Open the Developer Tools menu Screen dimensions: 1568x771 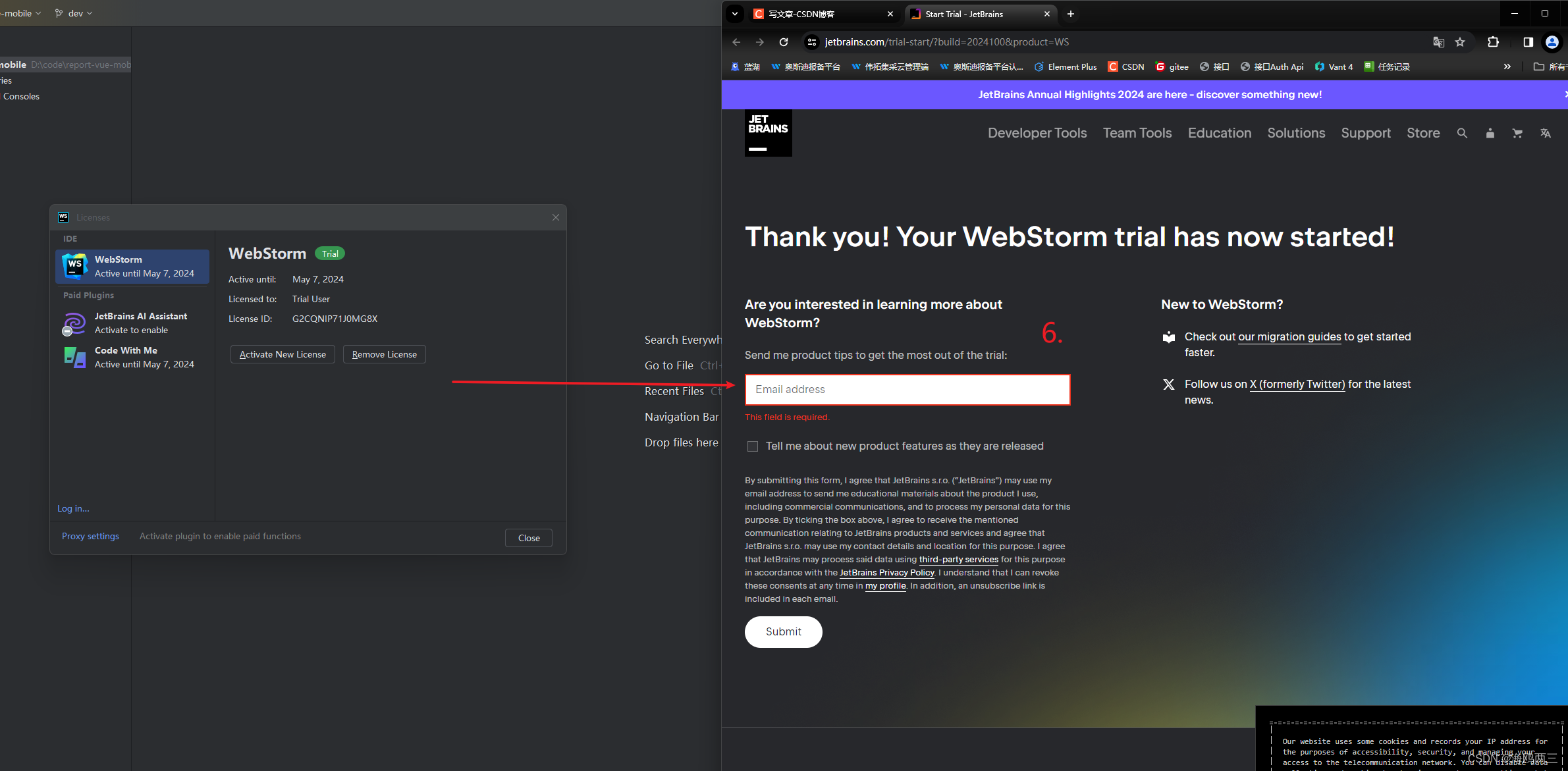1037,133
